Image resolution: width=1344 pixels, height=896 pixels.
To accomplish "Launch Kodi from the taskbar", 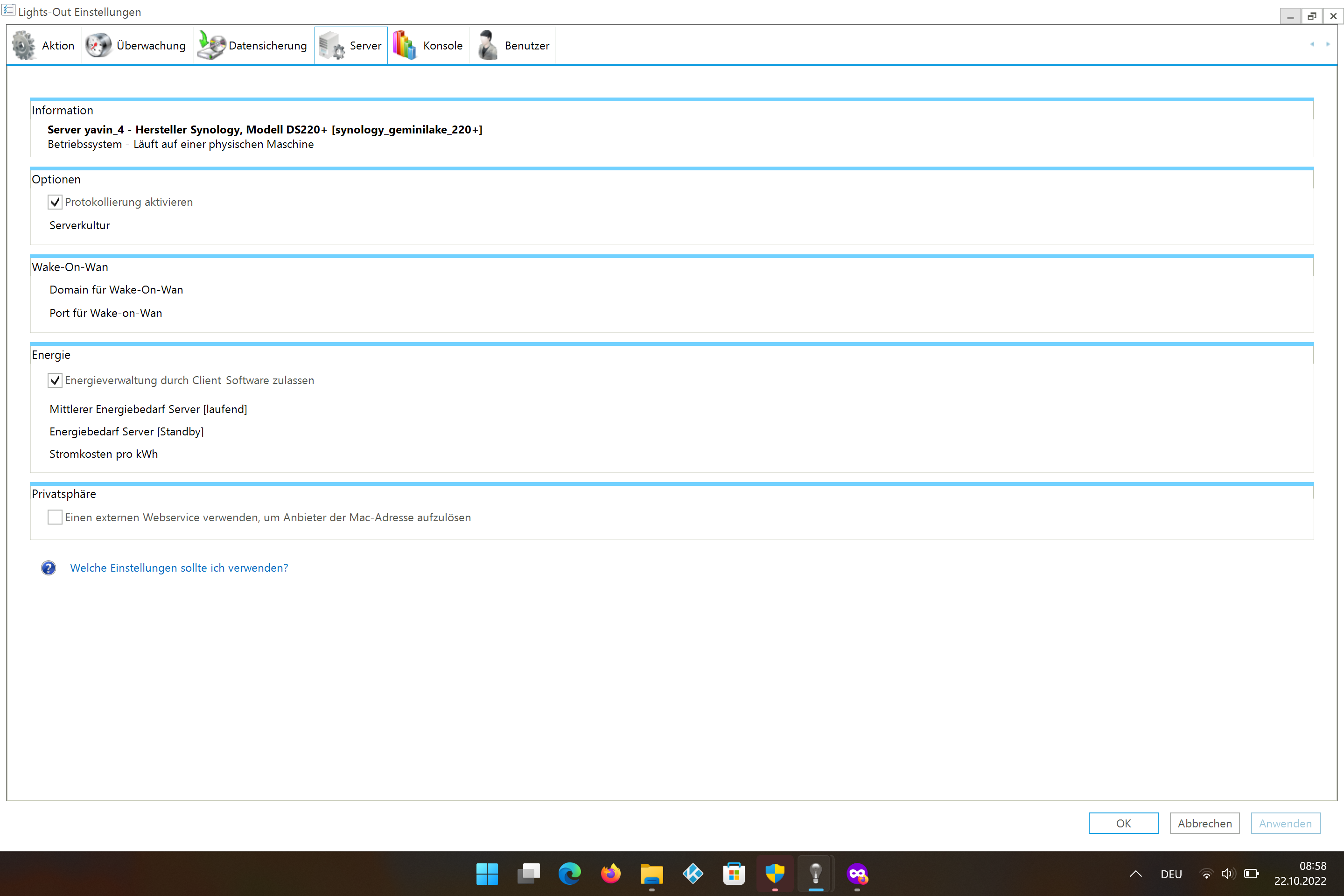I will coord(693,874).
